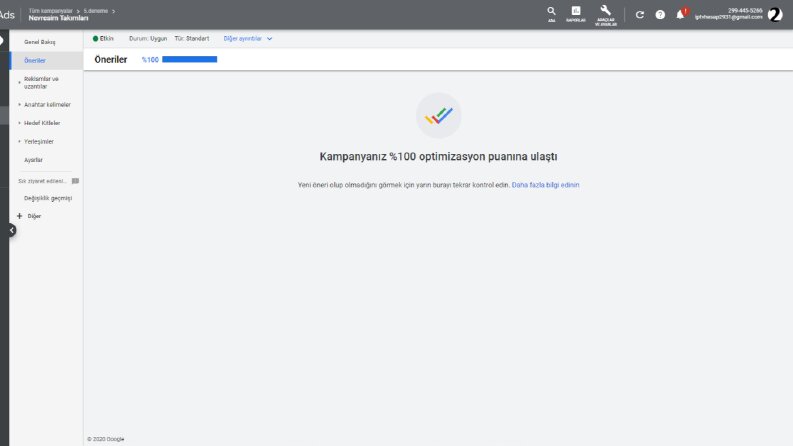Open the notifications bell icon
This screenshot has width=793, height=446.
pos(681,14)
